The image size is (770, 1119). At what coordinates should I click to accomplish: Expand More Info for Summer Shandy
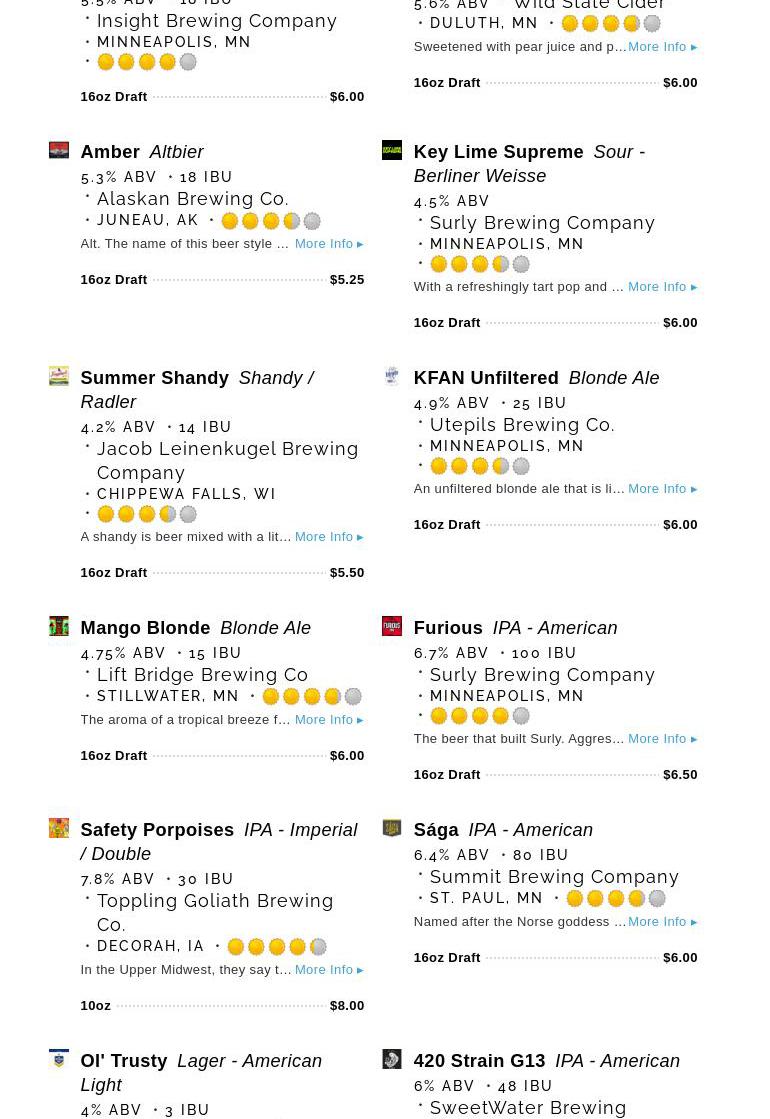click(329, 537)
